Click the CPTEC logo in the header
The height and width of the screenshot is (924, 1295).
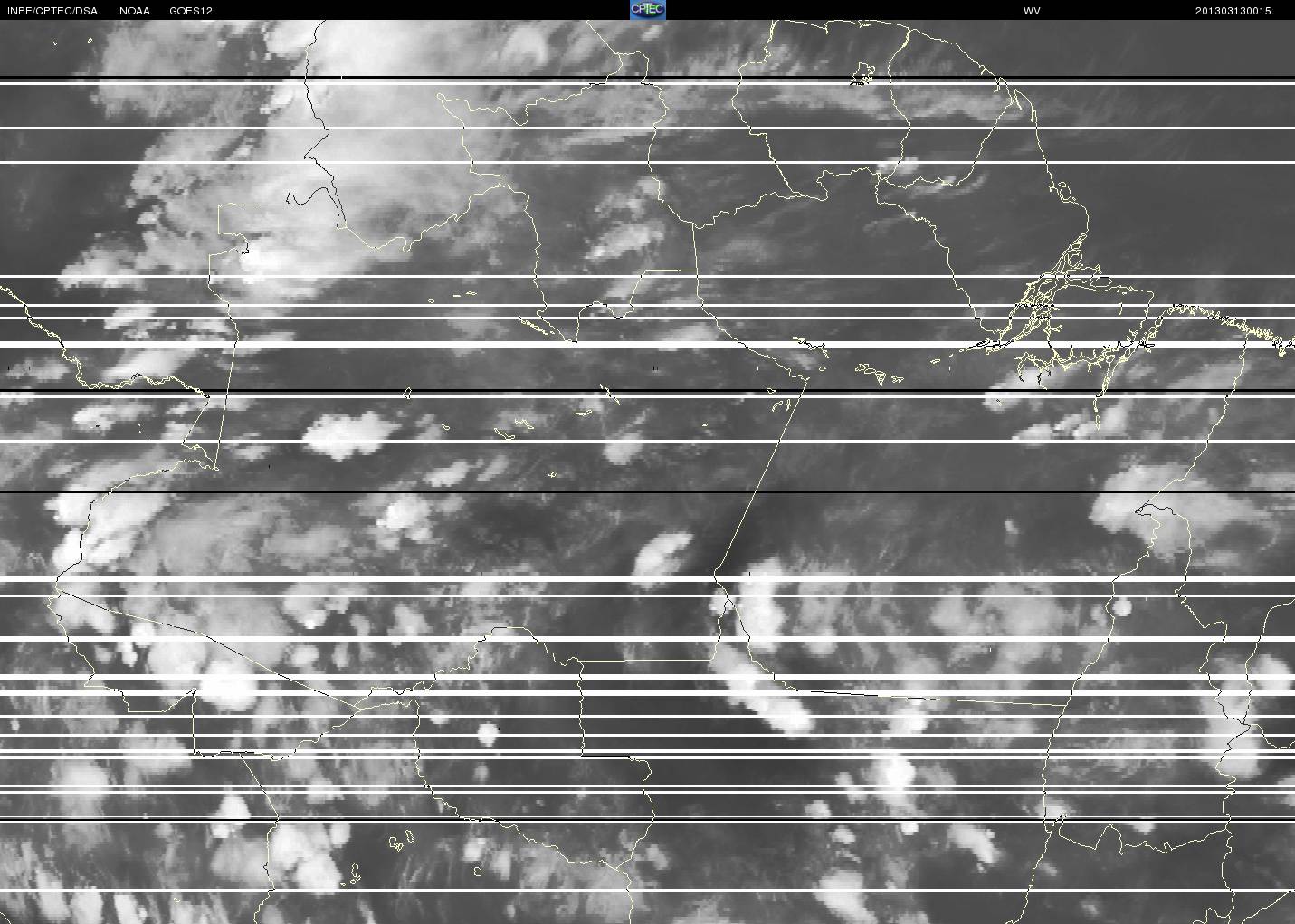[x=647, y=10]
